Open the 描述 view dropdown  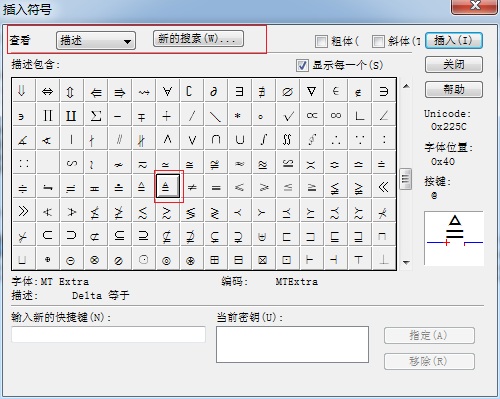(96, 41)
